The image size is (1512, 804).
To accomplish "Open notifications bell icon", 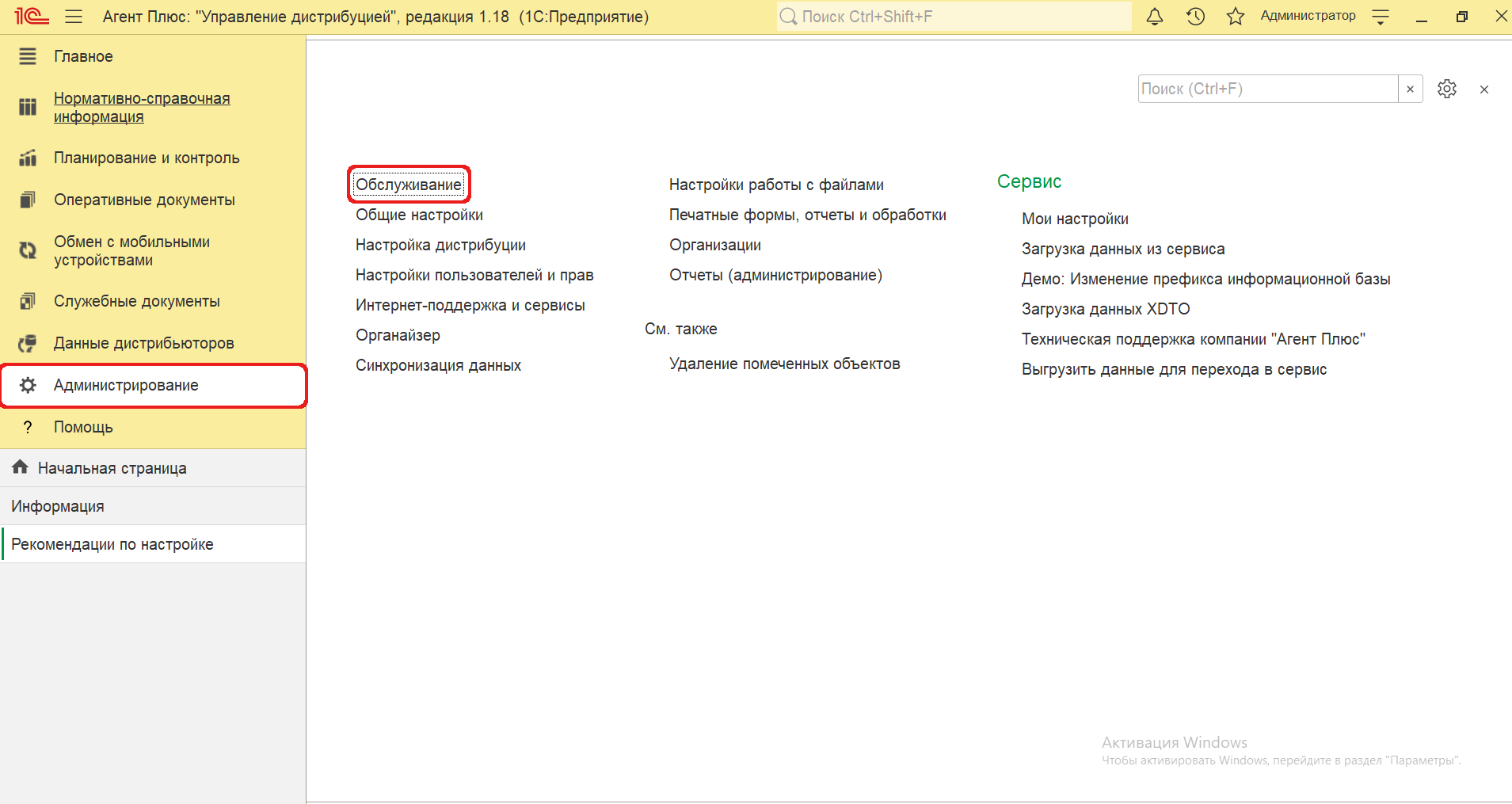I will [x=1155, y=16].
